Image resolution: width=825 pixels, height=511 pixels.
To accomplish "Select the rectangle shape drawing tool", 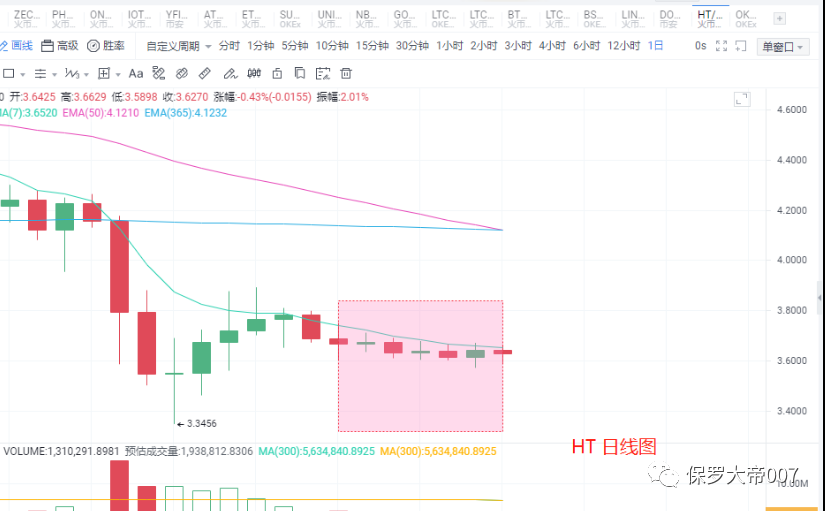I will click(8, 74).
